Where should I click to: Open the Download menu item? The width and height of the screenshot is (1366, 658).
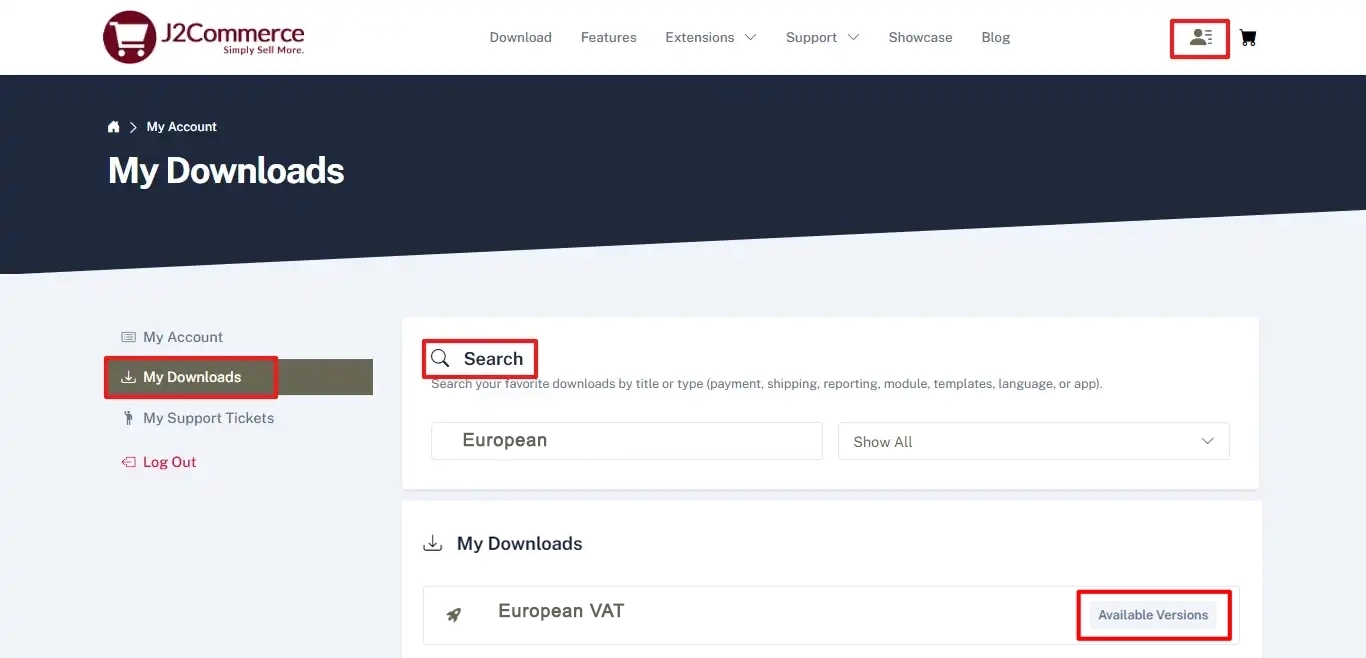click(x=521, y=37)
